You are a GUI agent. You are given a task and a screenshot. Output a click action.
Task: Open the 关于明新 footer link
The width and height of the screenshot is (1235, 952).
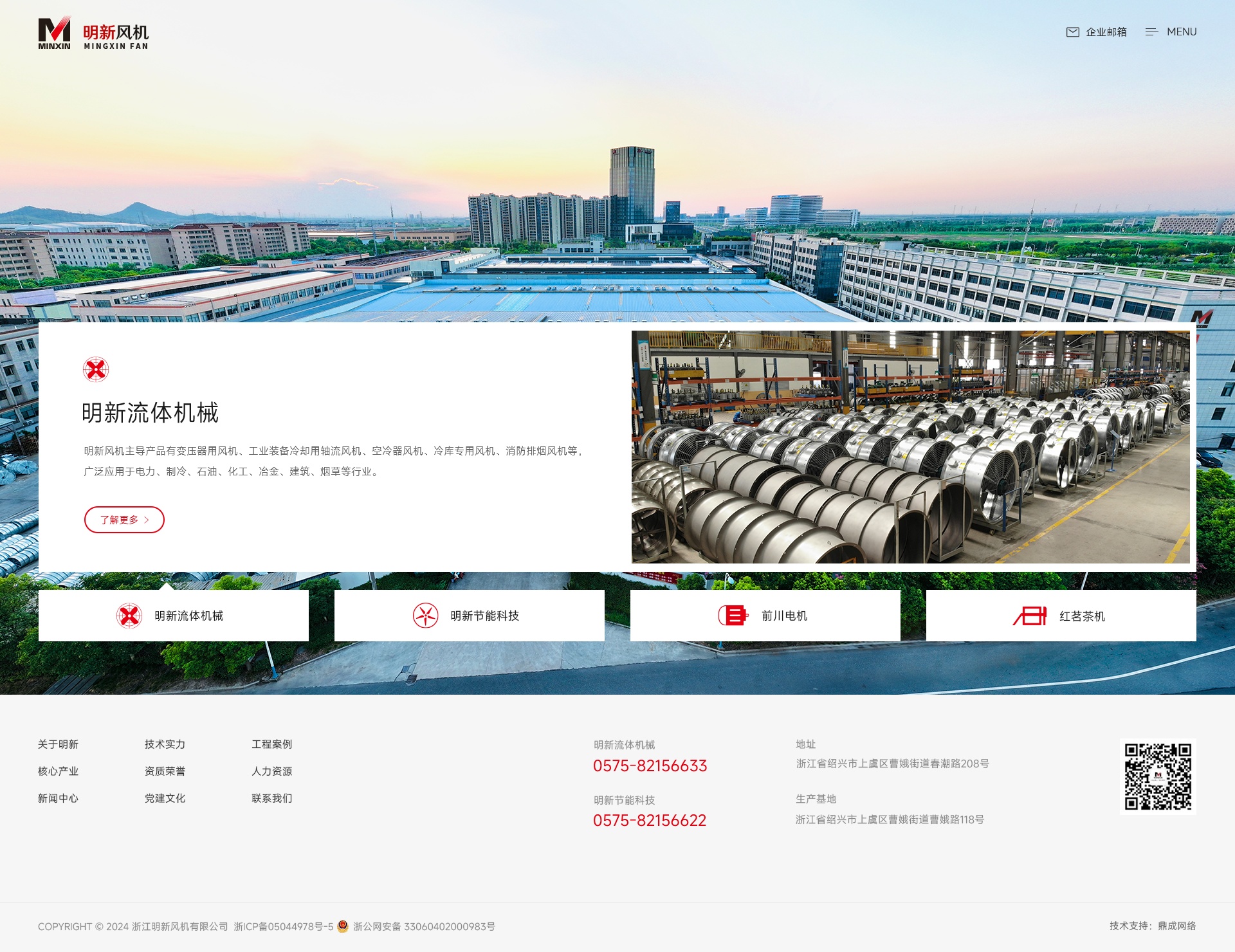pyautogui.click(x=58, y=744)
